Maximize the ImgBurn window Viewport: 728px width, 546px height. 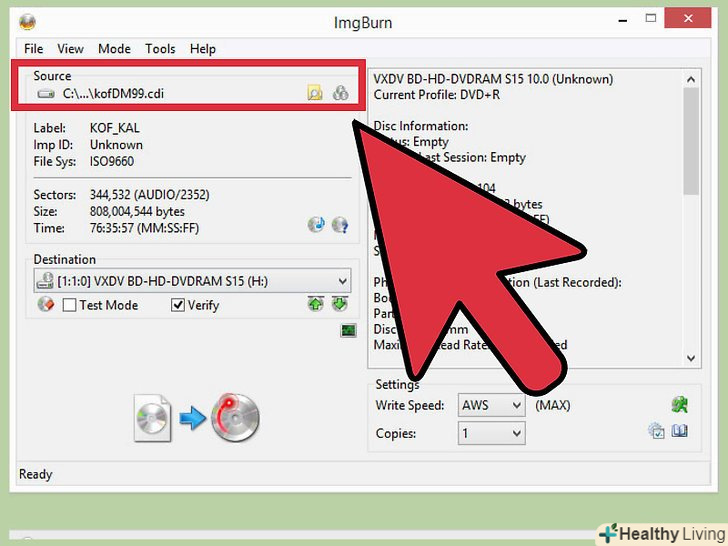point(651,19)
